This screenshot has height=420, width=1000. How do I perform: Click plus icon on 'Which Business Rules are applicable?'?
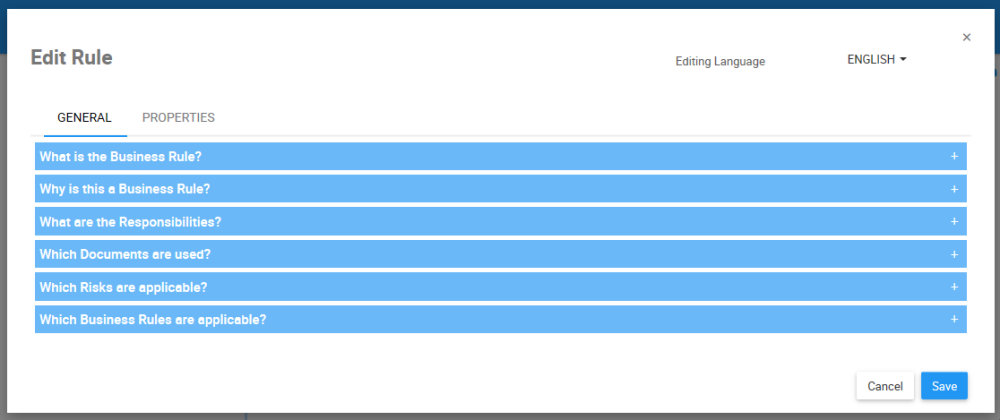click(954, 319)
